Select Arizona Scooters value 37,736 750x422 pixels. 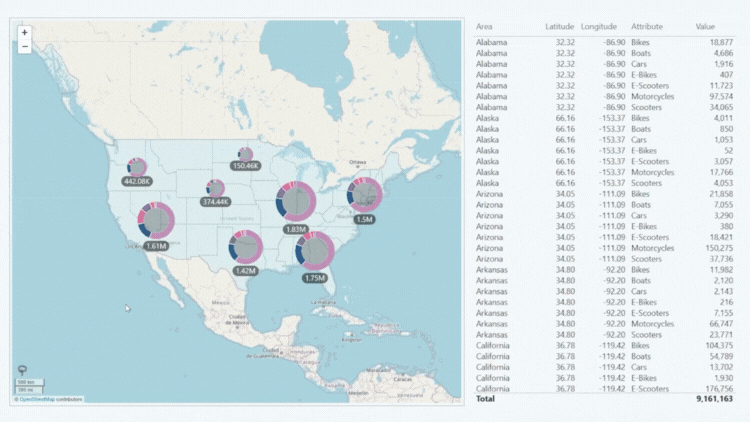721,259
